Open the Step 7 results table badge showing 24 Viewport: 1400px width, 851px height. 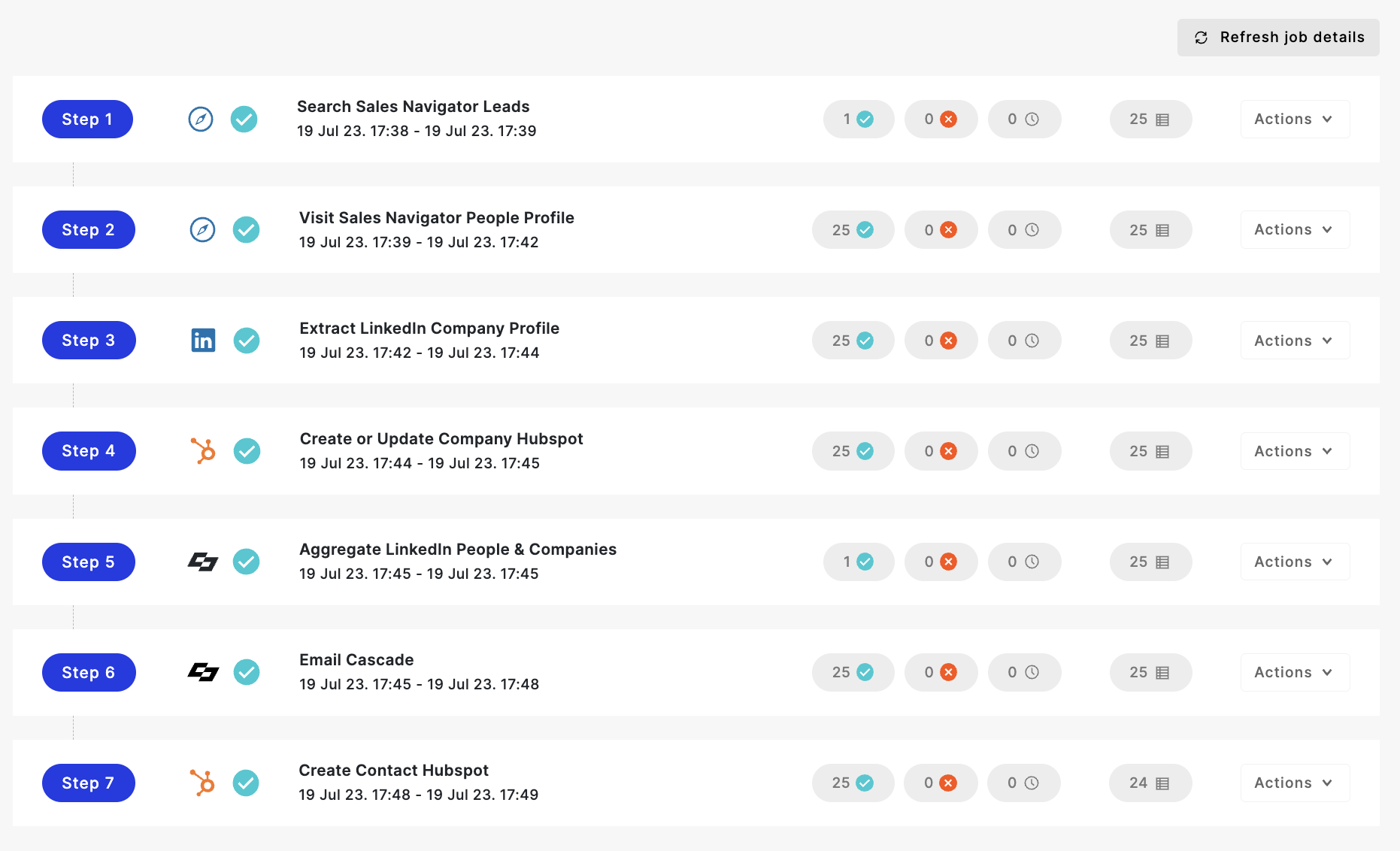click(x=1150, y=783)
